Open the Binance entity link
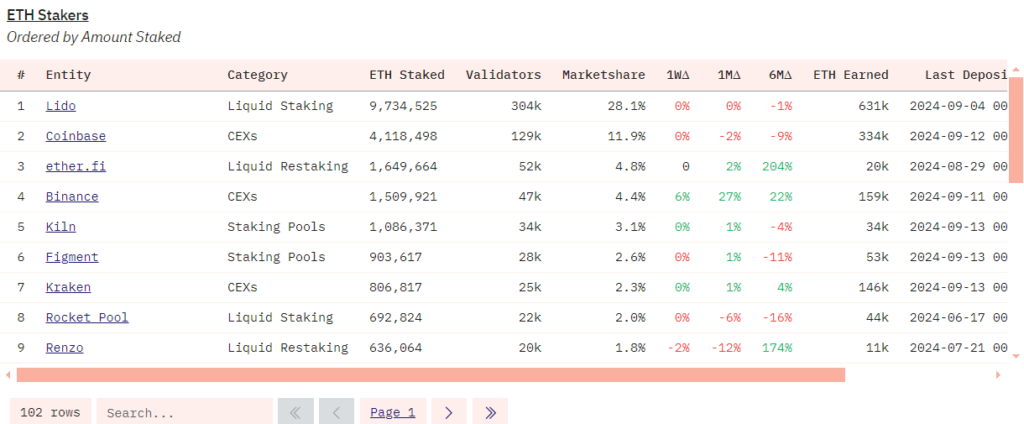Image resolution: width=1024 pixels, height=424 pixels. [x=72, y=196]
